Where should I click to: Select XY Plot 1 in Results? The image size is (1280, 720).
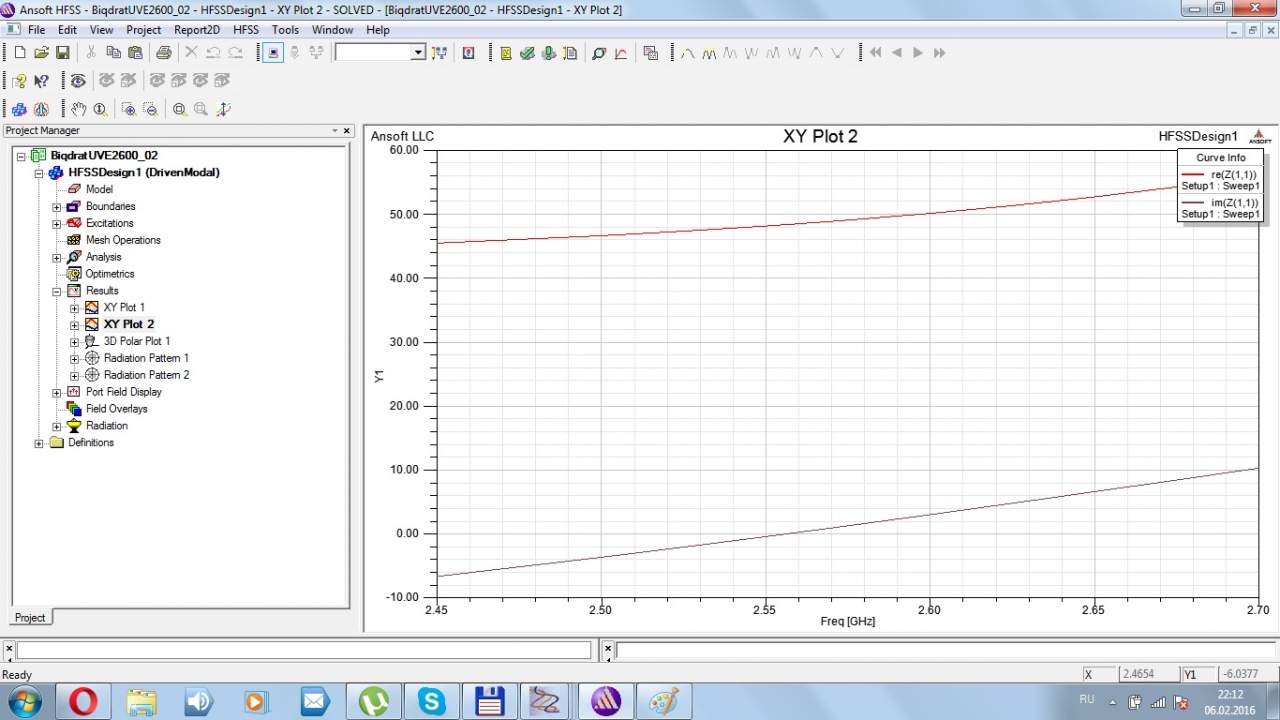tap(124, 308)
